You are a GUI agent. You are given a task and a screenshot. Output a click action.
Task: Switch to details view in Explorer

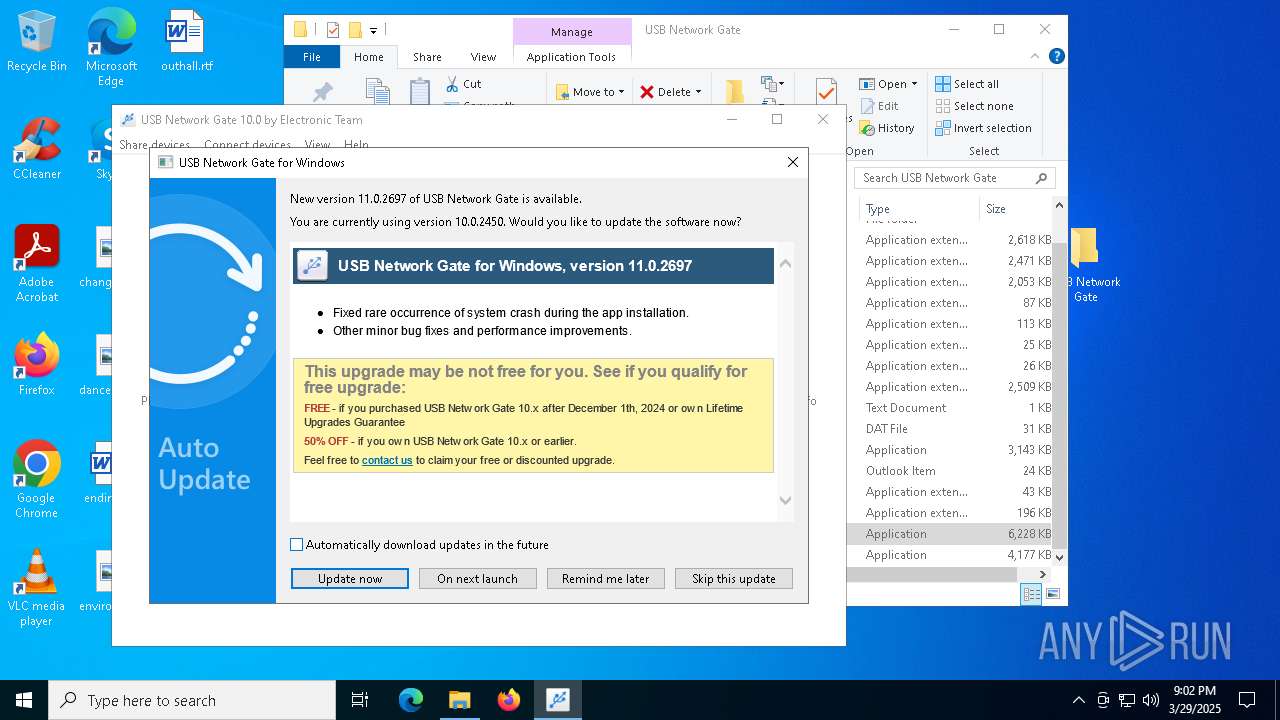coord(1031,594)
